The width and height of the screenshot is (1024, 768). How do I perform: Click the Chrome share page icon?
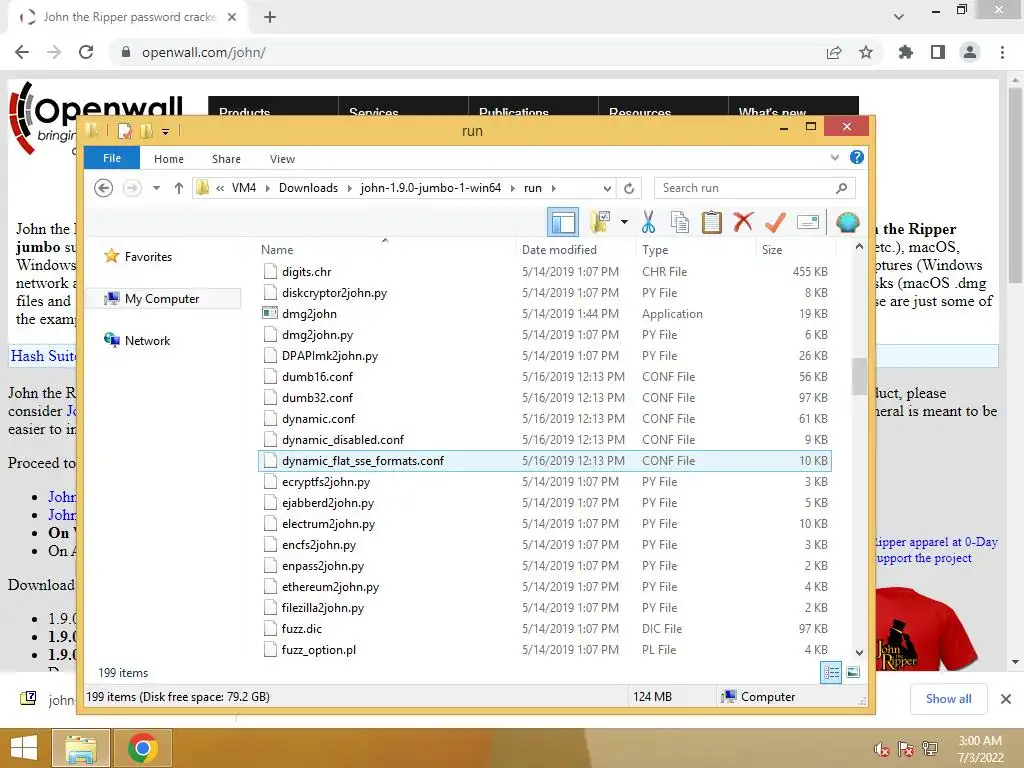834,52
